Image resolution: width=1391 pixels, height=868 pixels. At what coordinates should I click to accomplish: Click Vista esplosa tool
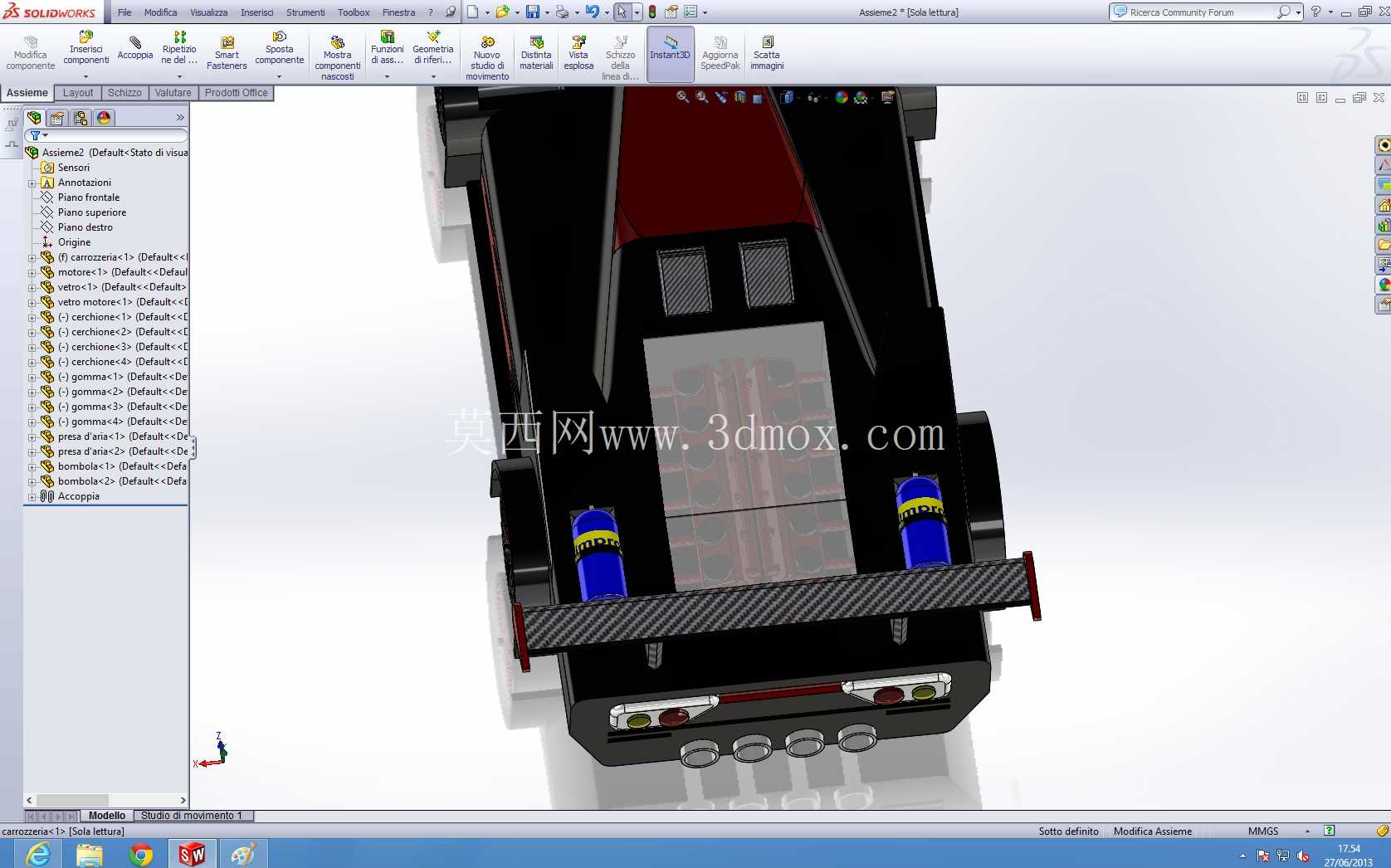pyautogui.click(x=578, y=52)
